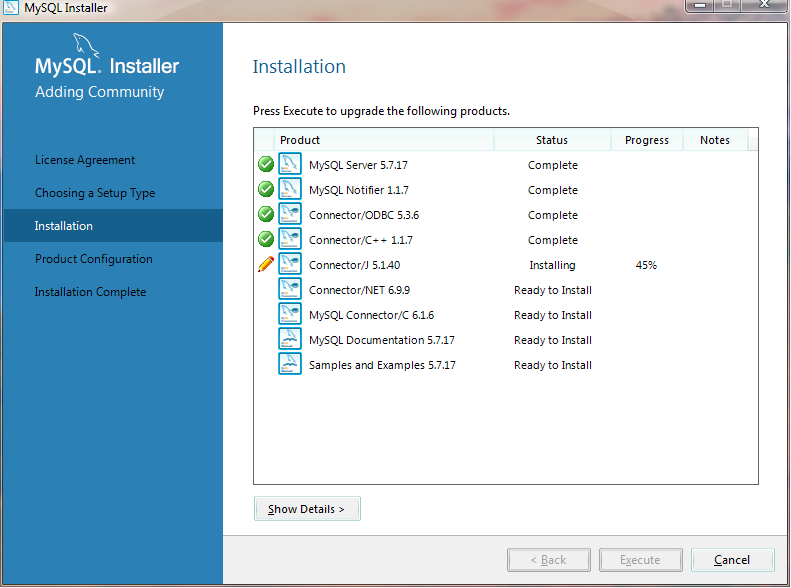Open the Product Configuration step

94,259
